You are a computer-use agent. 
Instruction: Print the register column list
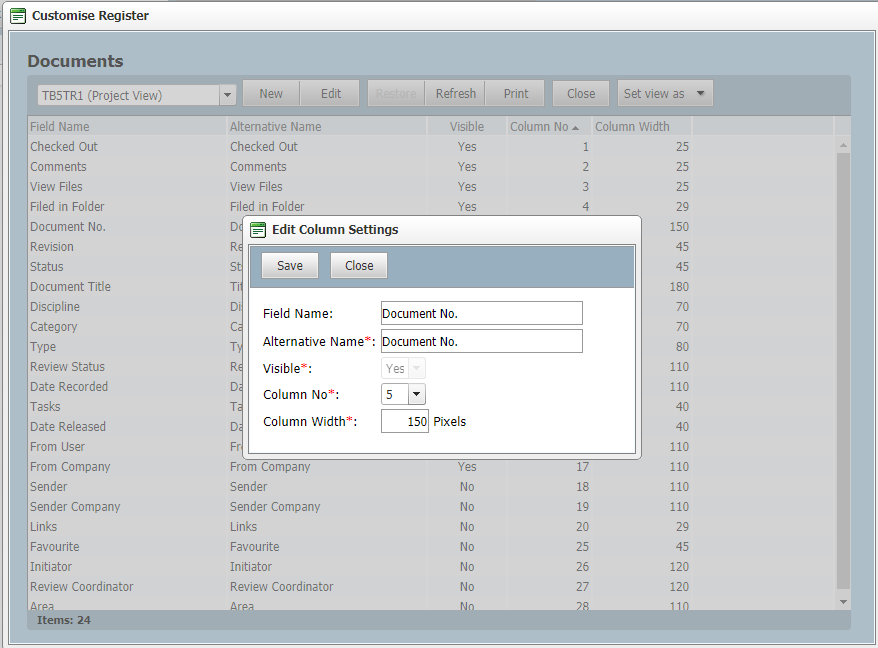pos(516,94)
